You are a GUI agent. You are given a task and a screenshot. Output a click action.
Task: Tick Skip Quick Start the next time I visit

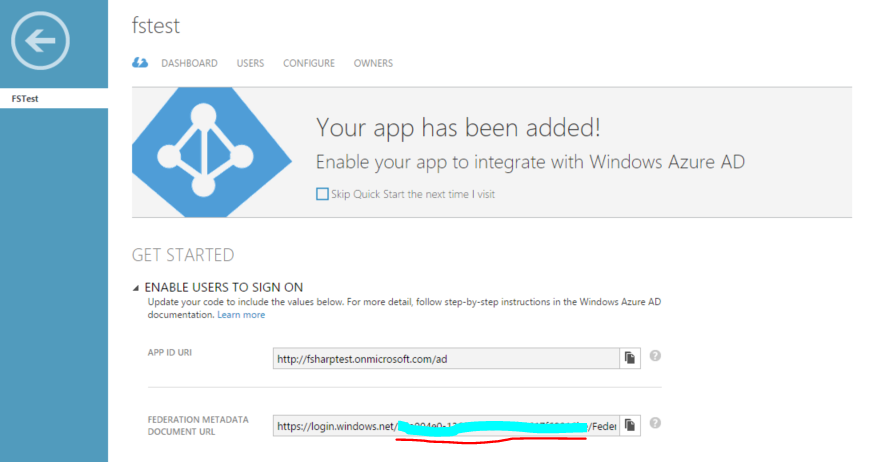[322, 194]
